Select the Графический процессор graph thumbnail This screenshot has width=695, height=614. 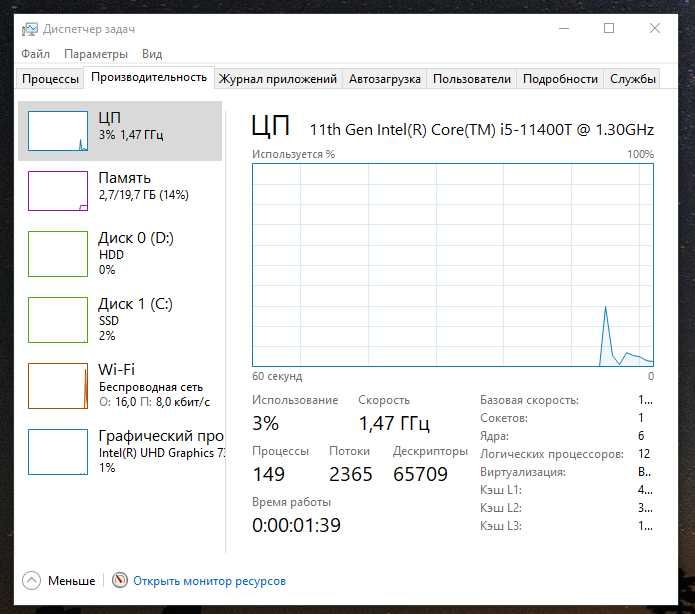(x=58, y=452)
